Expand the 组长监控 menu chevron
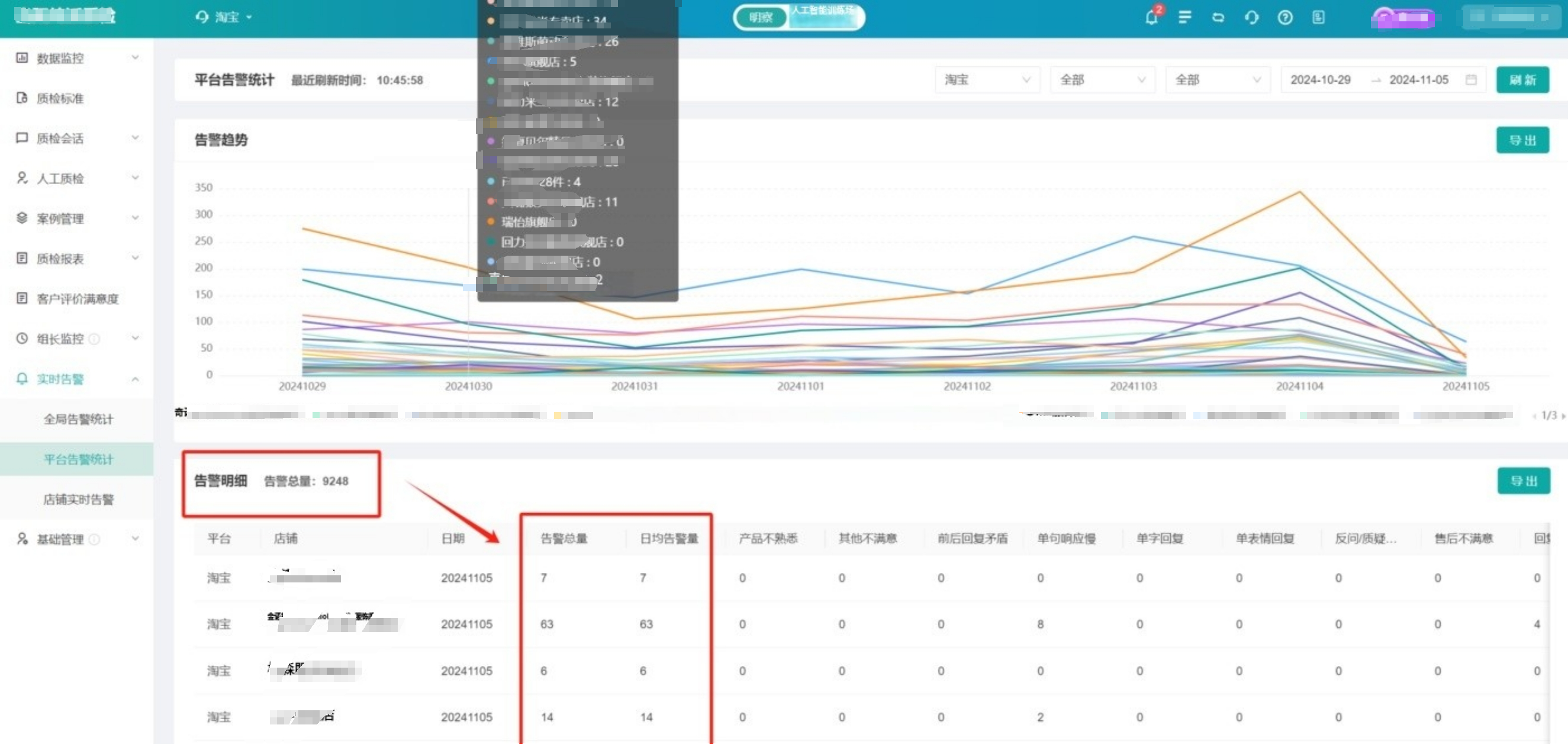The width and height of the screenshot is (1568, 744). click(135, 339)
